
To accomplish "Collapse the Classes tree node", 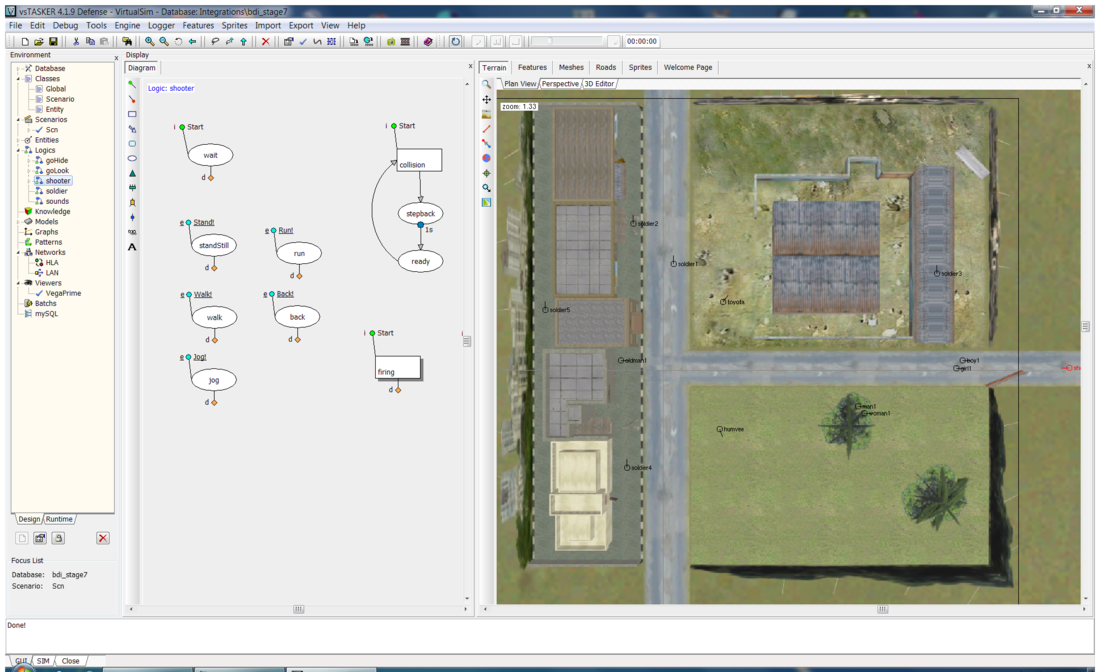I will pyautogui.click(x=18, y=79).
